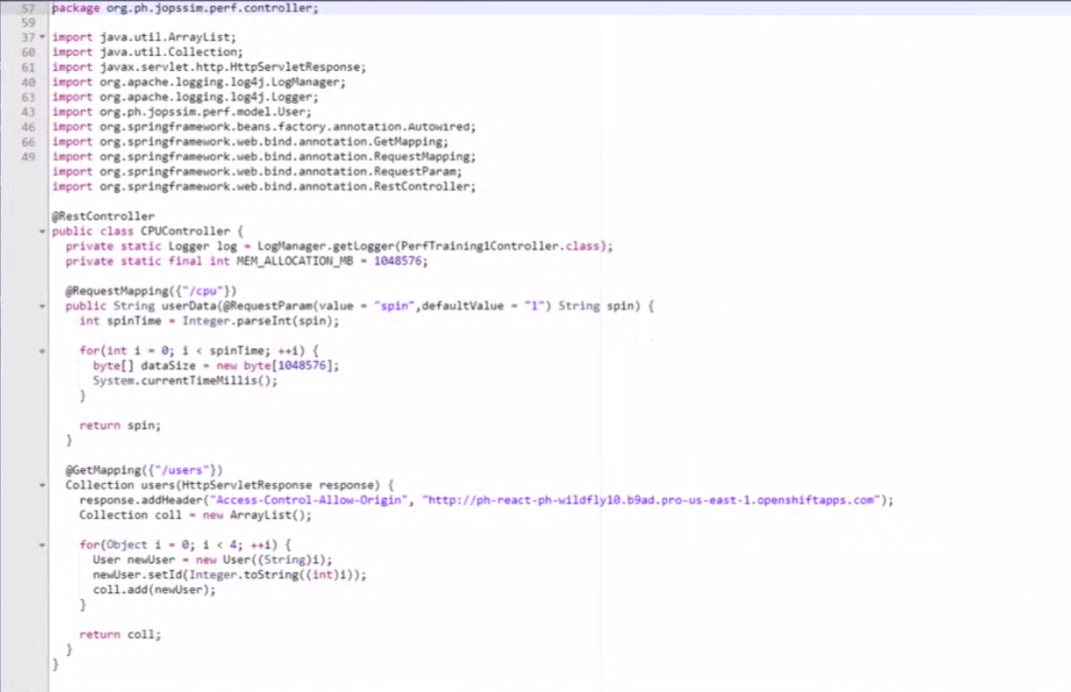Click the 'for(int i = 0; i < spinTime' line

[199, 351]
